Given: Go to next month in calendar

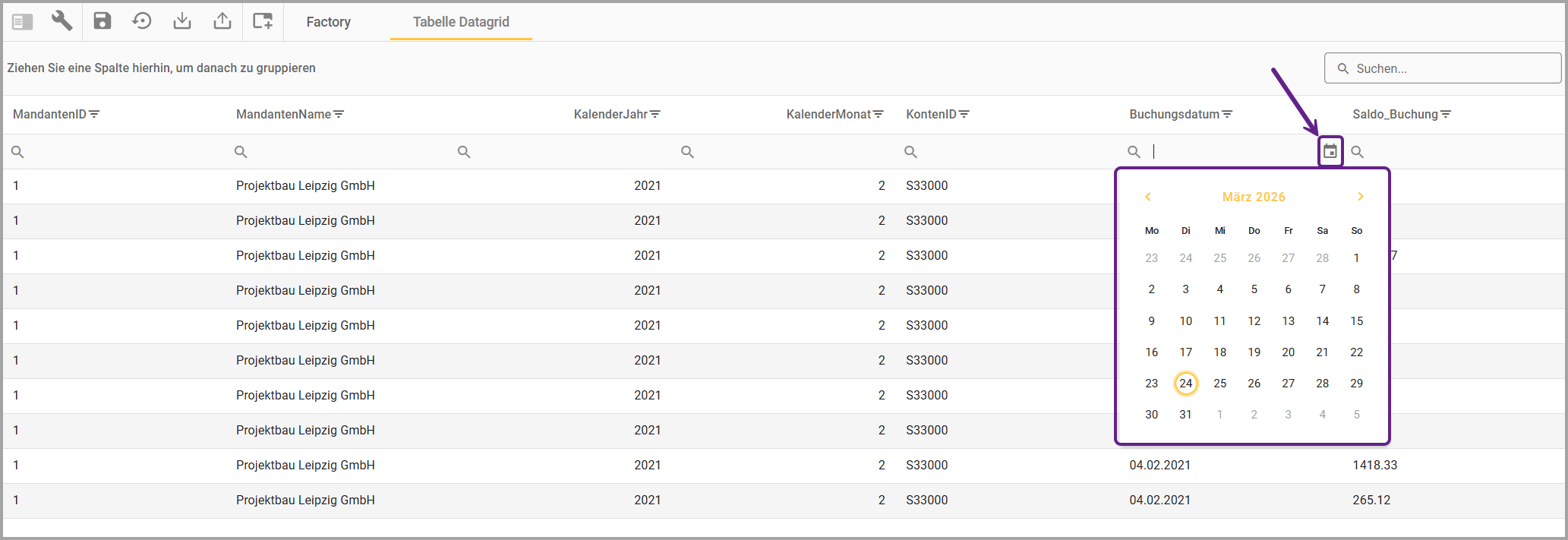Looking at the screenshot, I should tap(1360, 197).
